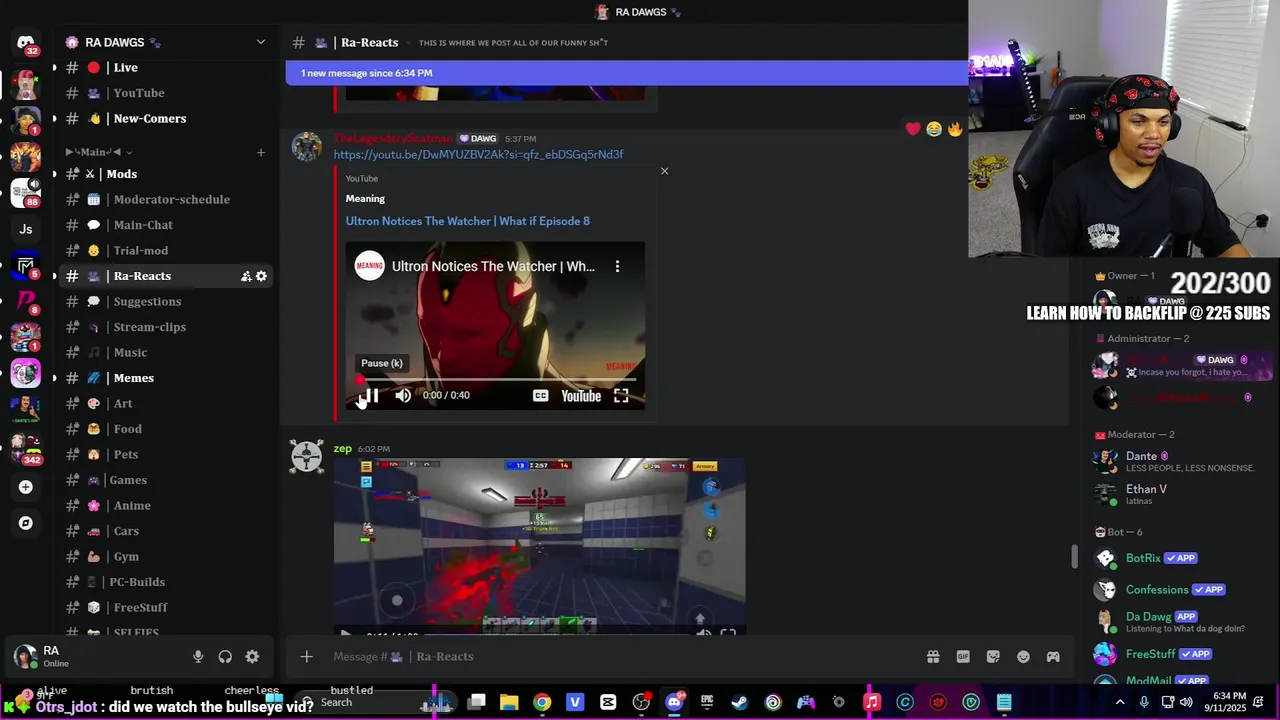Open the Js server icon
This screenshot has height=720, width=1280.
coord(25,229)
